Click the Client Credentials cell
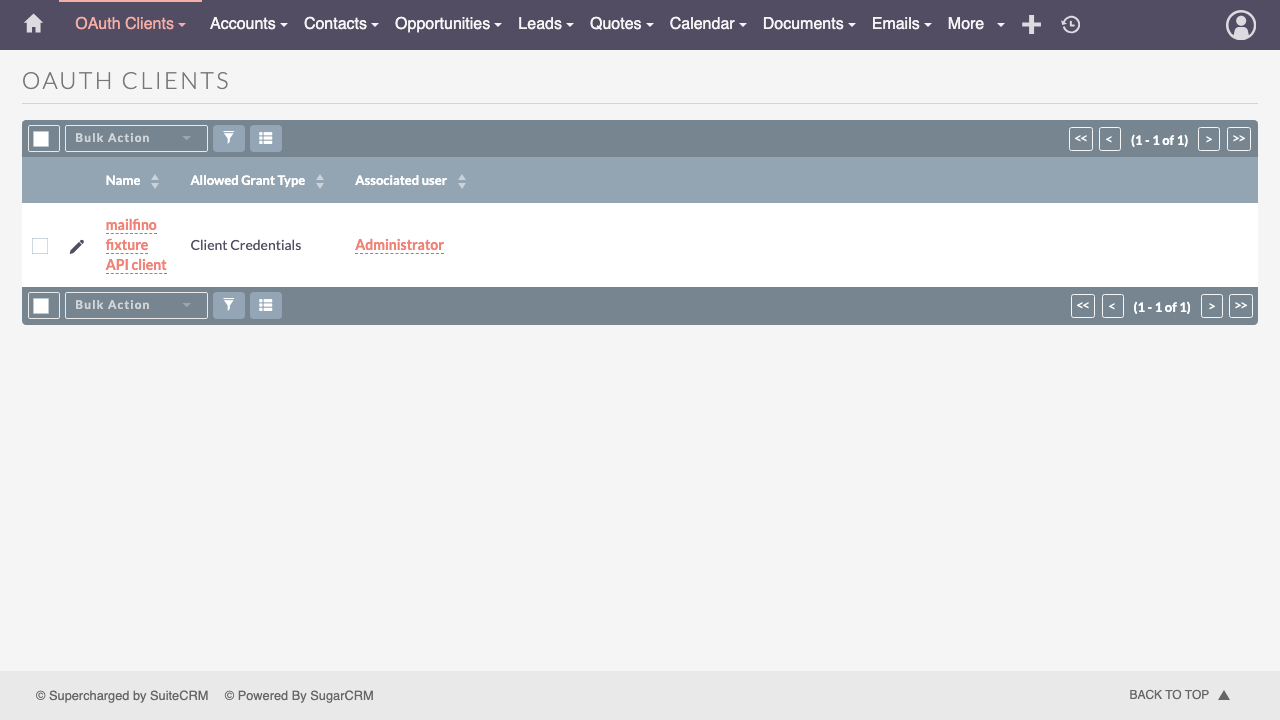 point(246,245)
